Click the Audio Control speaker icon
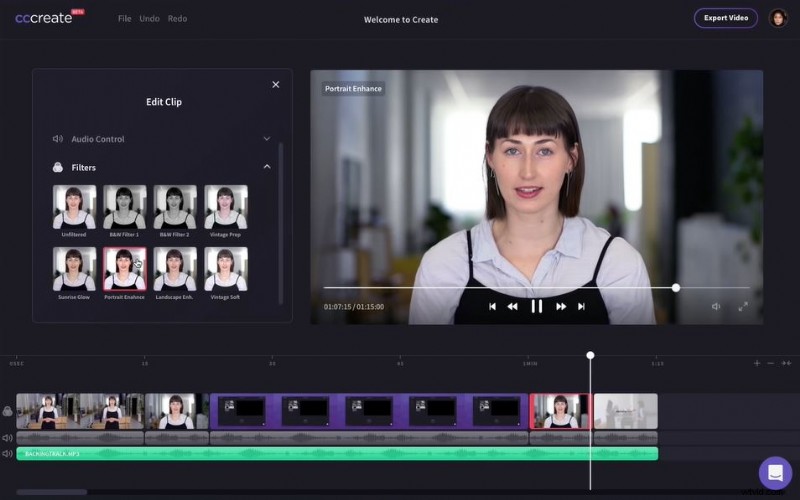This screenshot has width=800, height=500. (x=58, y=139)
